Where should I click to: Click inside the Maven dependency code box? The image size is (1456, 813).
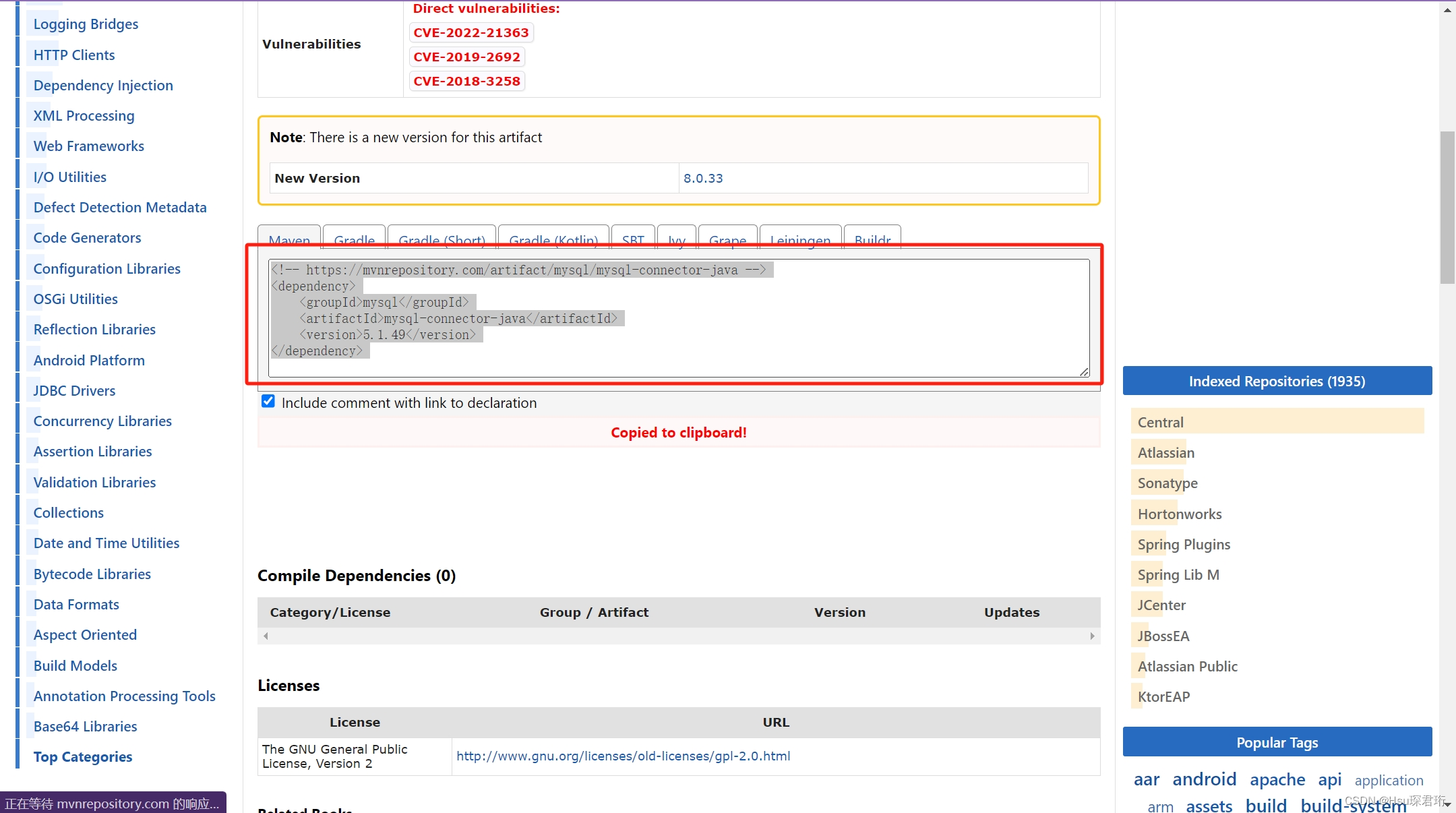tap(678, 318)
